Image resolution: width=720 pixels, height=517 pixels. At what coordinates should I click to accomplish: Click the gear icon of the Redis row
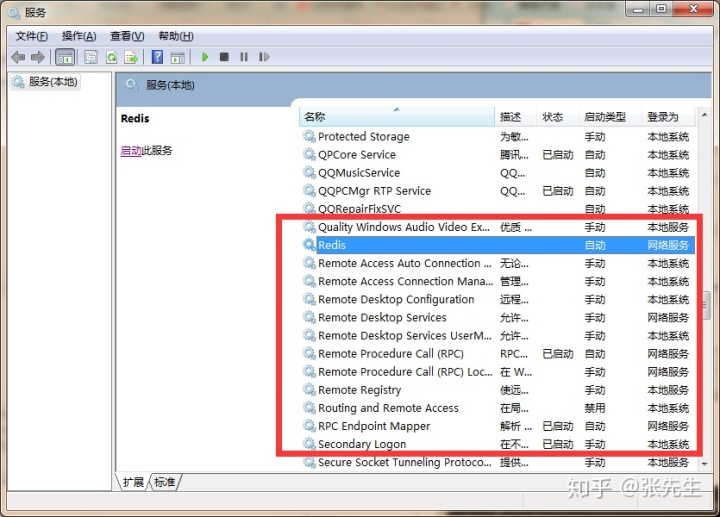tap(309, 245)
